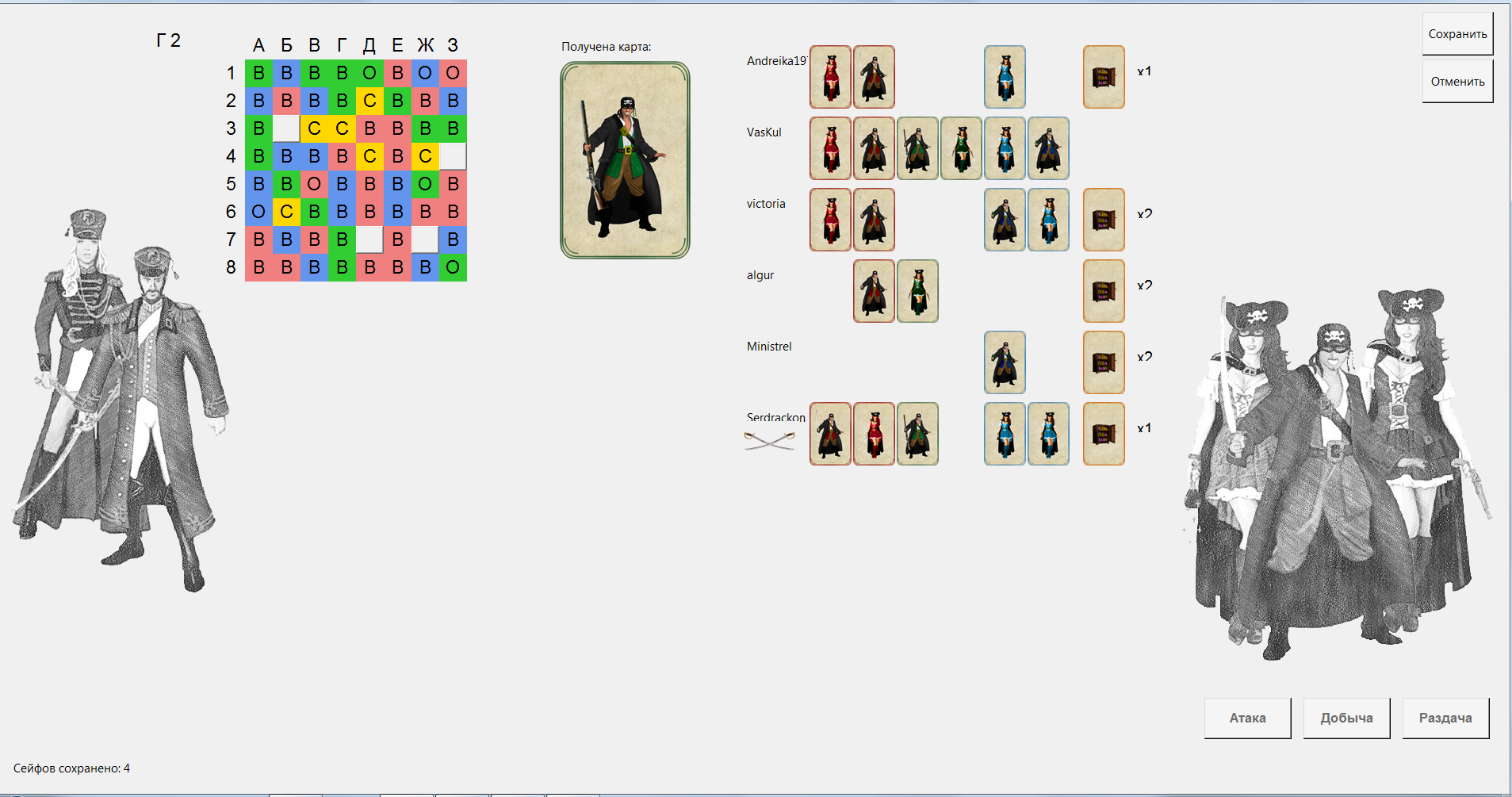Click VasKul's green-dress woman card
Image resolution: width=1512 pixels, height=797 pixels.
[x=961, y=148]
